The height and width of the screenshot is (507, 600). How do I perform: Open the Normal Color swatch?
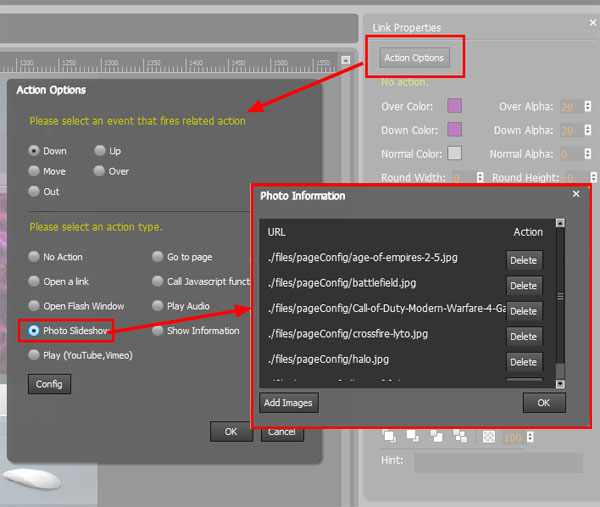pyautogui.click(x=455, y=153)
